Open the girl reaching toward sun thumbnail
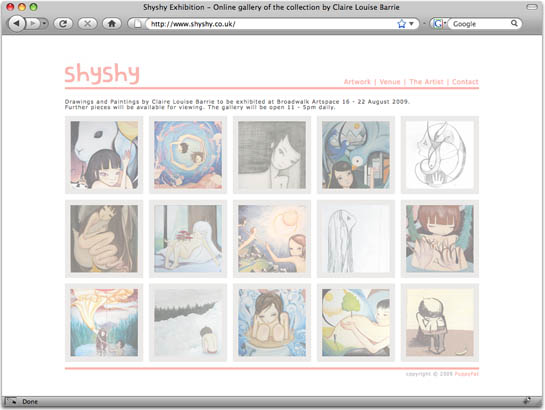 [x=272, y=239]
